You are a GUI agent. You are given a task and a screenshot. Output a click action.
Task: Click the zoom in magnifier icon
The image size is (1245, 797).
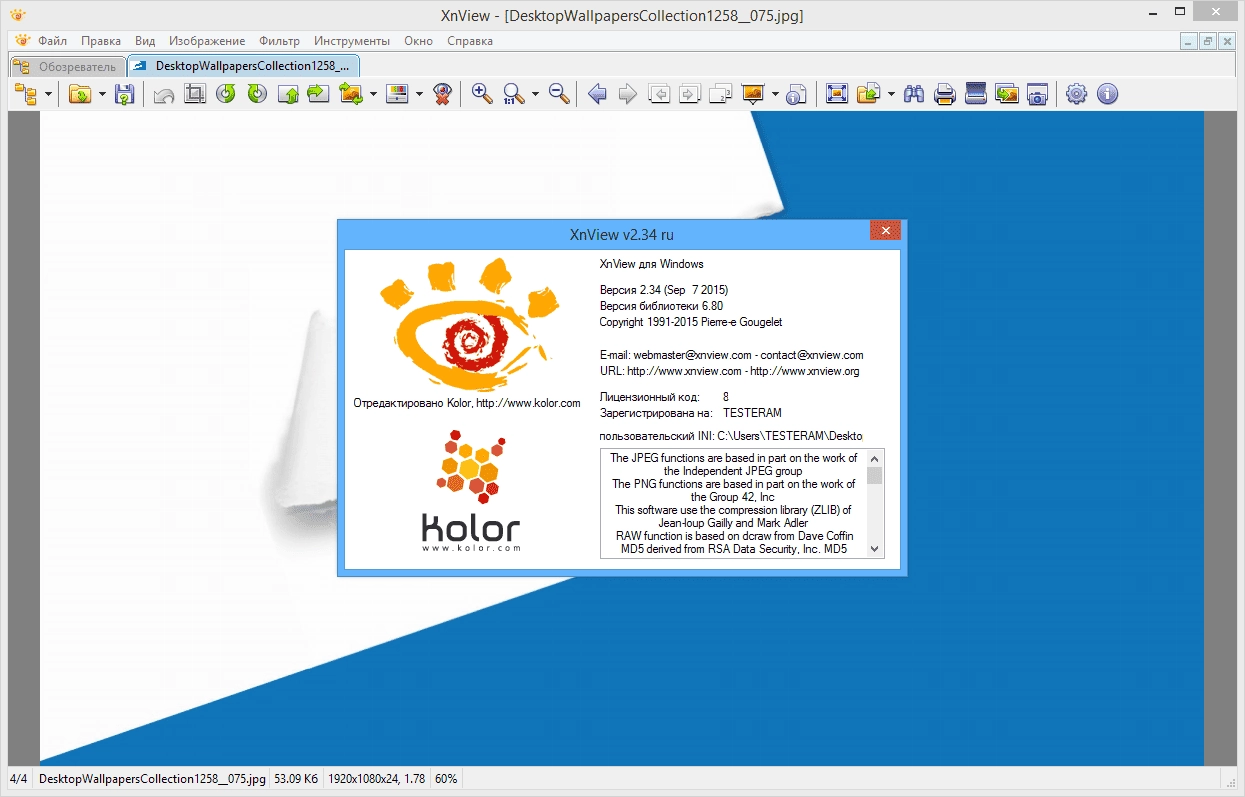(482, 94)
